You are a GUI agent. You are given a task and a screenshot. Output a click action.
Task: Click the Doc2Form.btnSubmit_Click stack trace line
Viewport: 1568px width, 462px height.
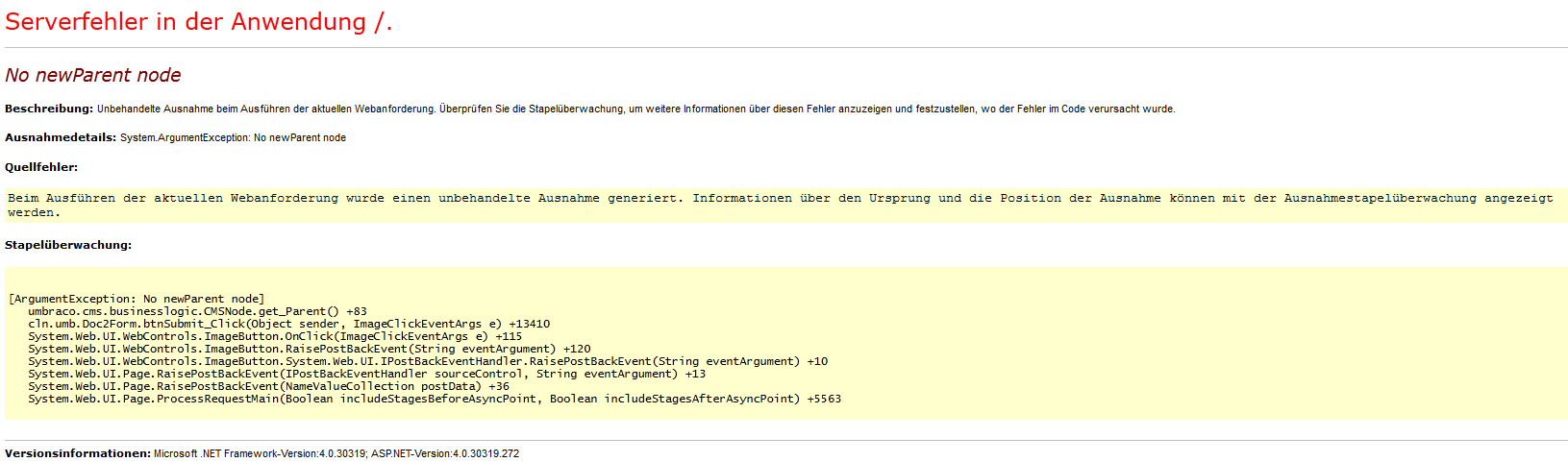[x=288, y=324]
